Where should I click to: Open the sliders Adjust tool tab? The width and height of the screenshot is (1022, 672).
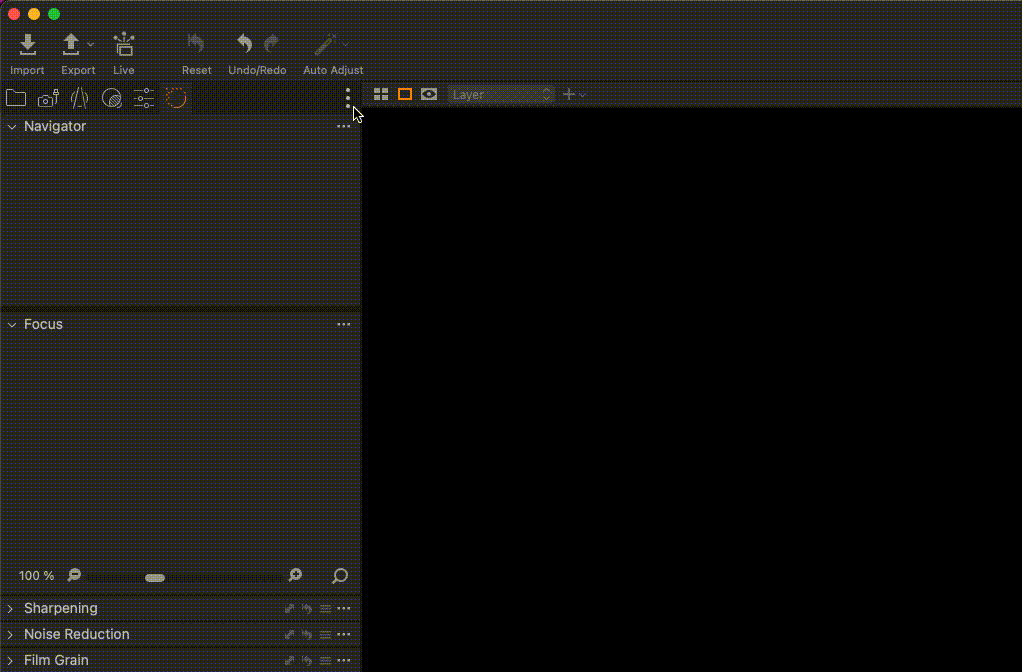coord(144,98)
